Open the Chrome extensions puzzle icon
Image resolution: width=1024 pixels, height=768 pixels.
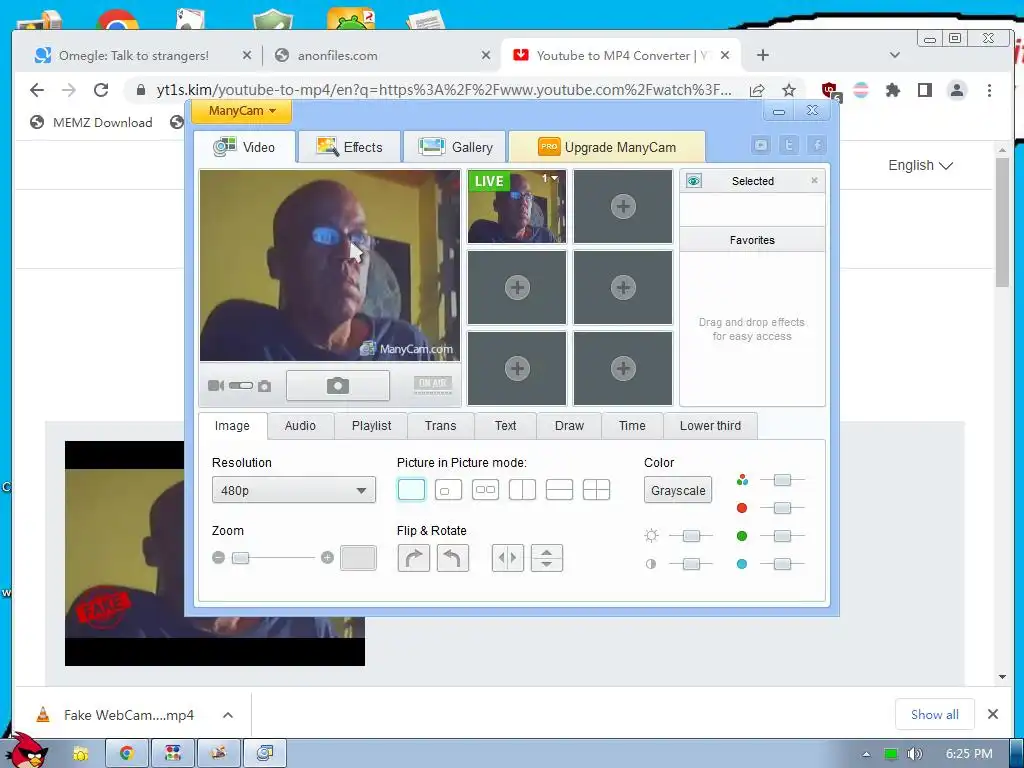click(x=893, y=90)
